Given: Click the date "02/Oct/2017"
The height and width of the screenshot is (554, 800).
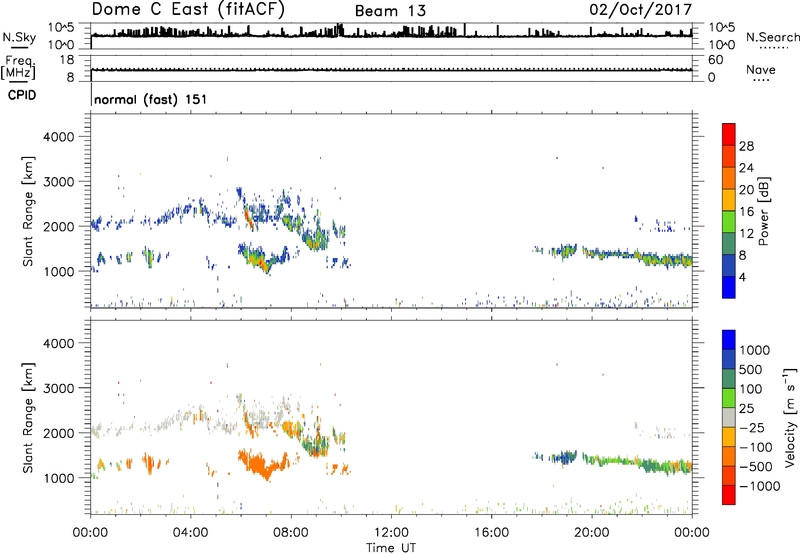Looking at the screenshot, I should (640, 10).
